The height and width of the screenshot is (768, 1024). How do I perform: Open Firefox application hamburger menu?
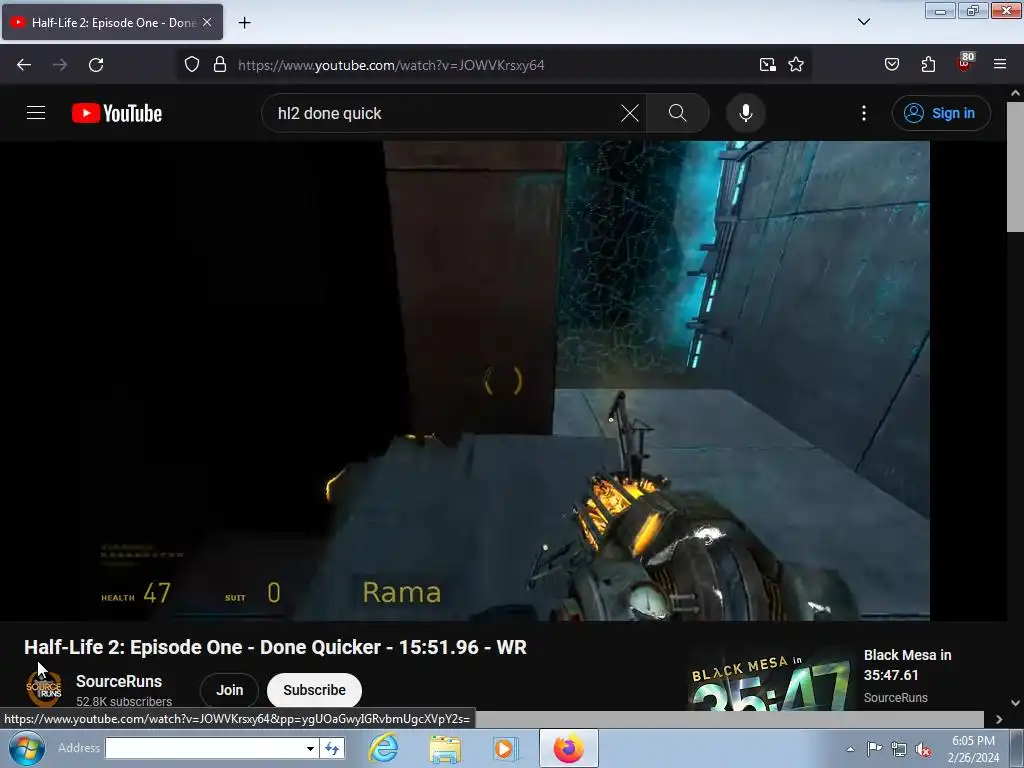pyautogui.click(x=1000, y=64)
